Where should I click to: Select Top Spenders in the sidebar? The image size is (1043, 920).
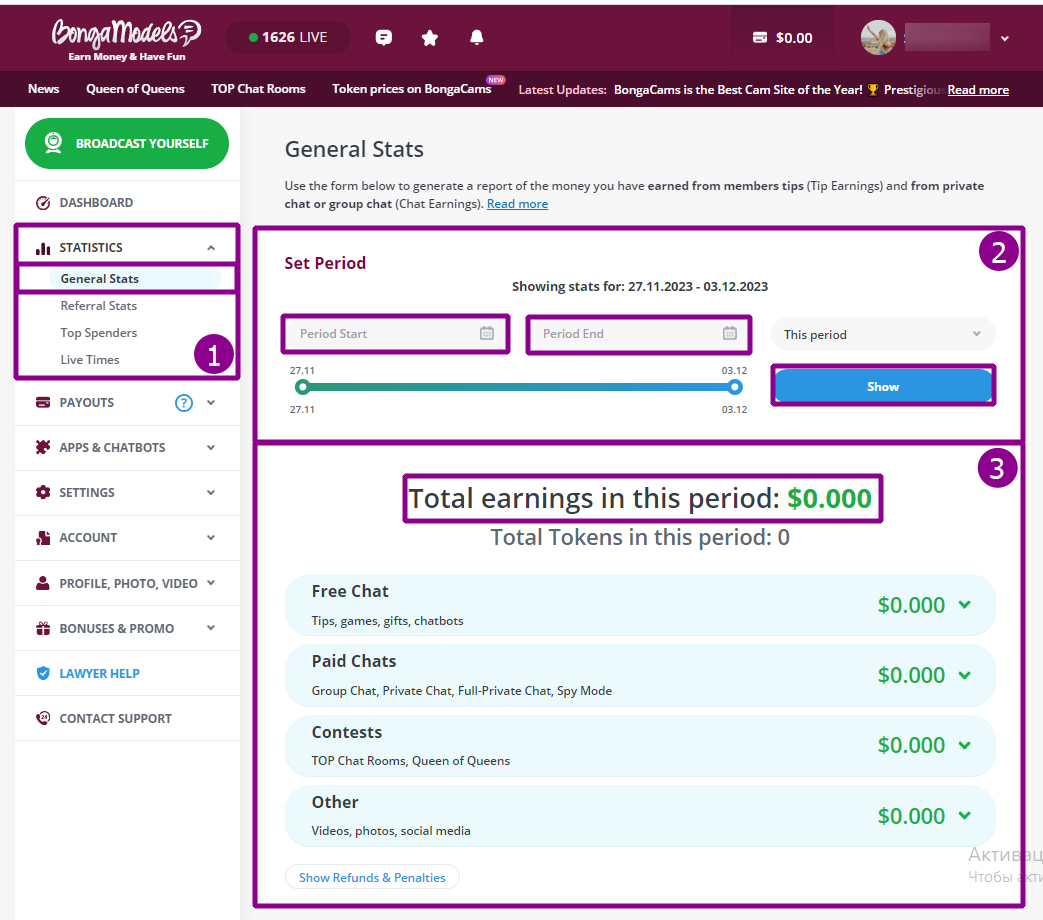[99, 333]
